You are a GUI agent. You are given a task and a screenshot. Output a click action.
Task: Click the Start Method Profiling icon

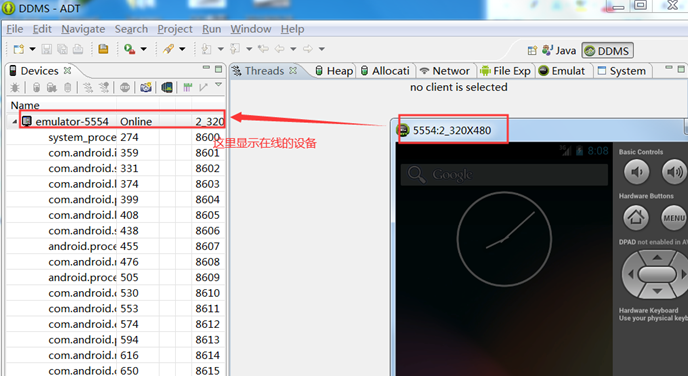click(104, 88)
